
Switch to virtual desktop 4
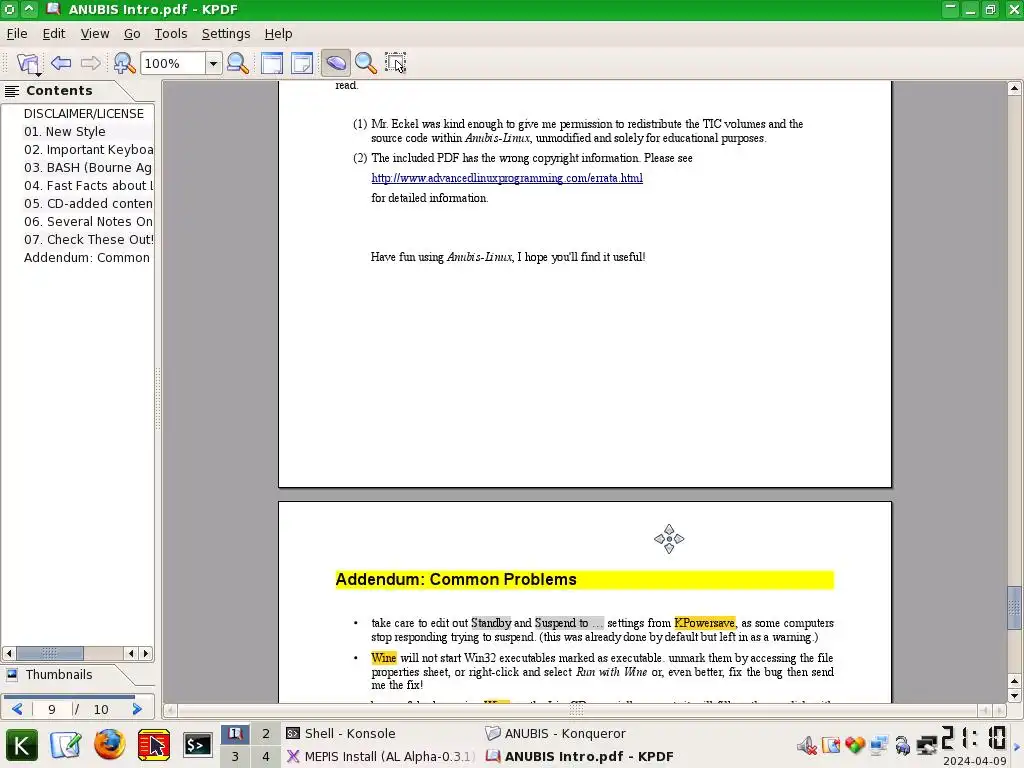tap(266, 756)
